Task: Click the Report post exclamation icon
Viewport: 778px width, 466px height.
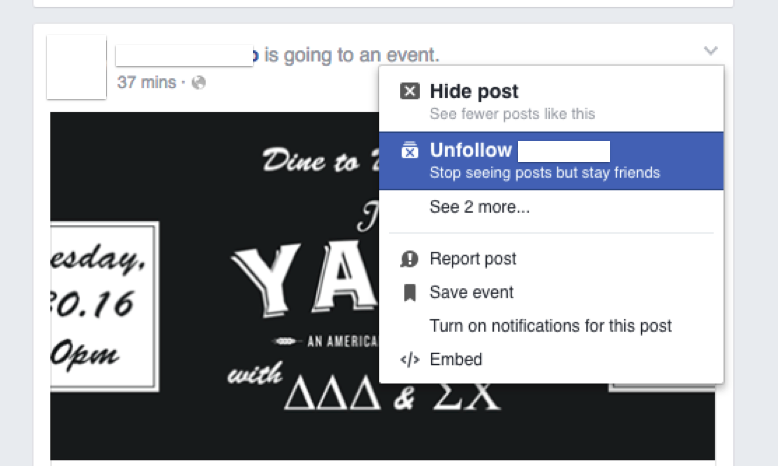Action: tap(409, 259)
